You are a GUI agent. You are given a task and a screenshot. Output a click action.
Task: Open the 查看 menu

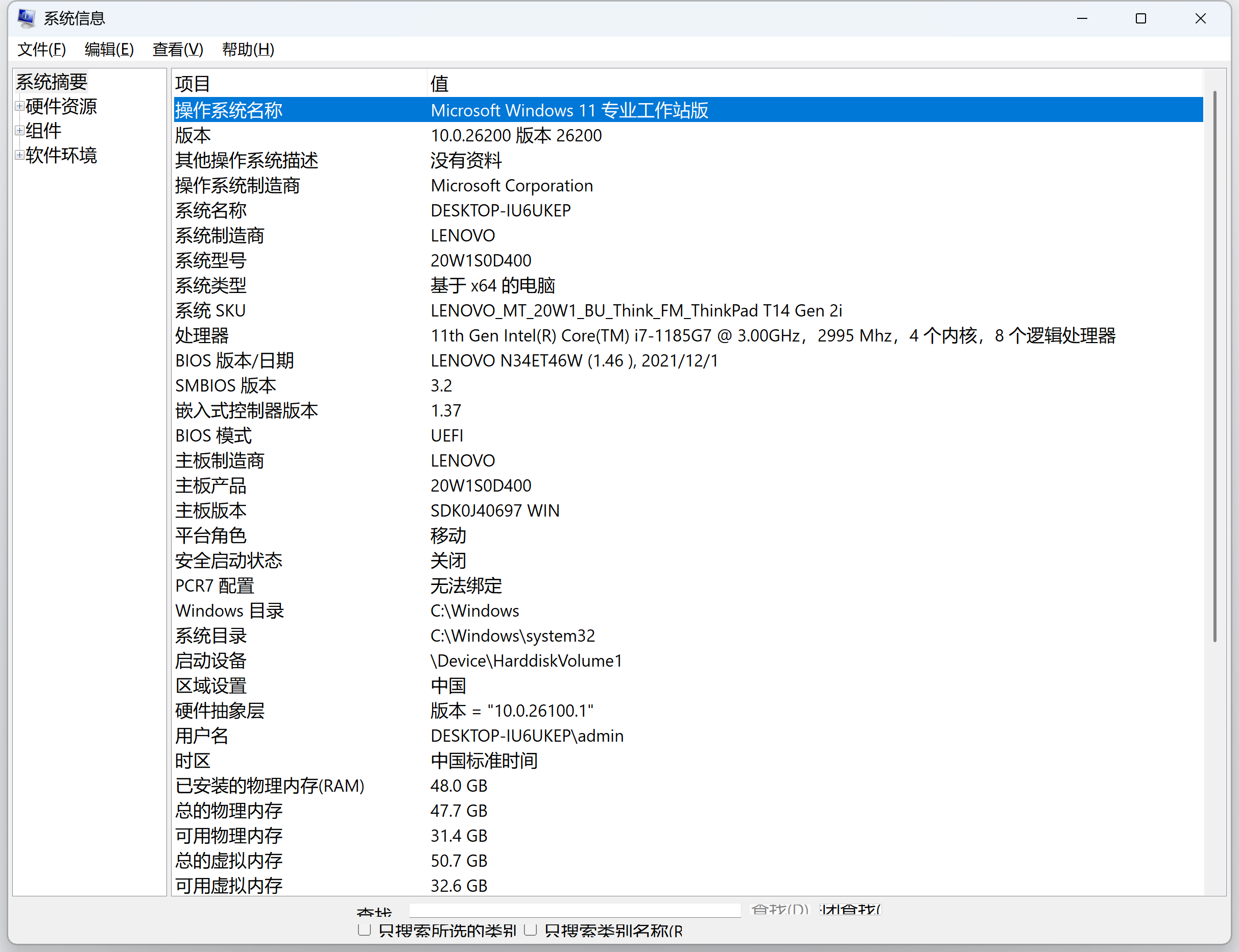point(177,50)
